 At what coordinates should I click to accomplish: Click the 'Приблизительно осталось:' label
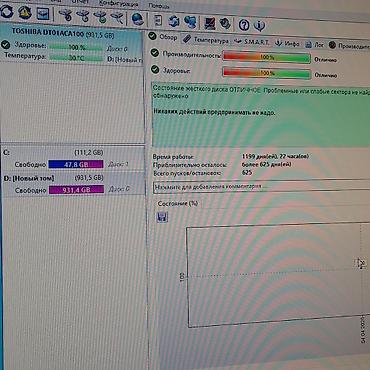(190, 165)
